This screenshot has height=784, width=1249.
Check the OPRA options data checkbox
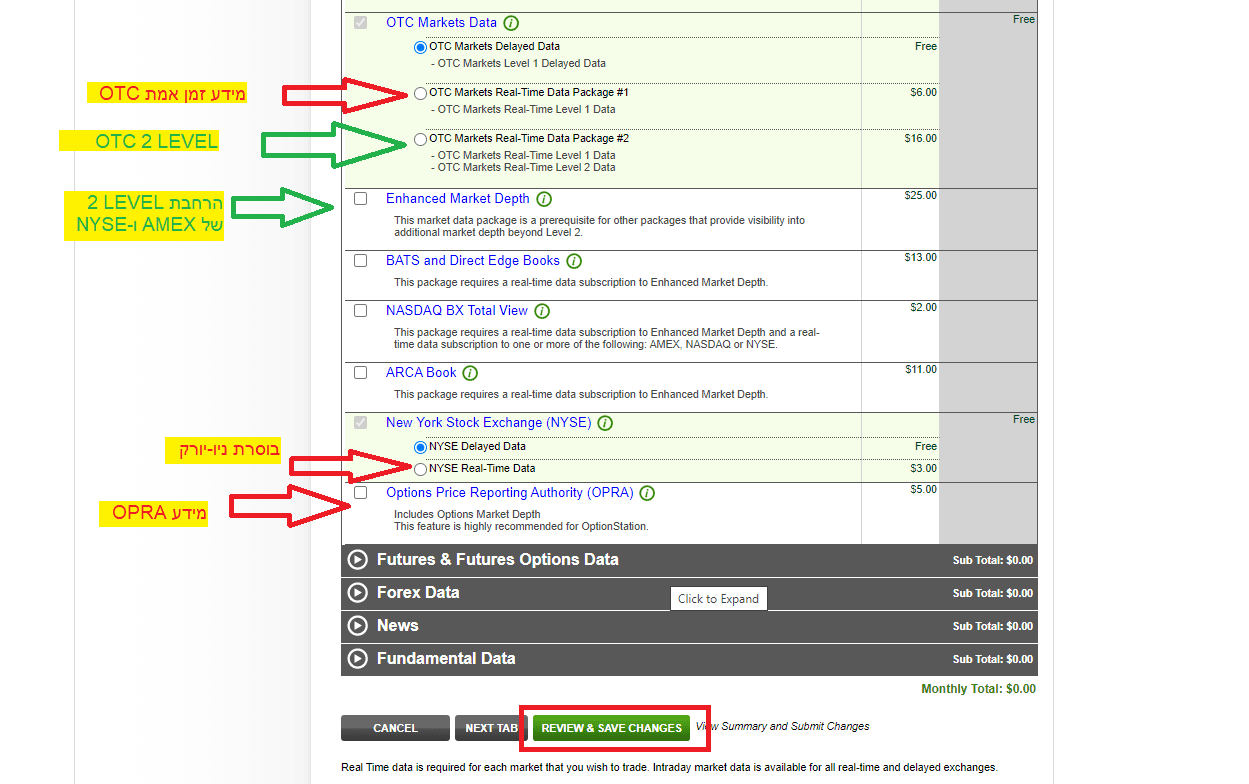tap(361, 493)
